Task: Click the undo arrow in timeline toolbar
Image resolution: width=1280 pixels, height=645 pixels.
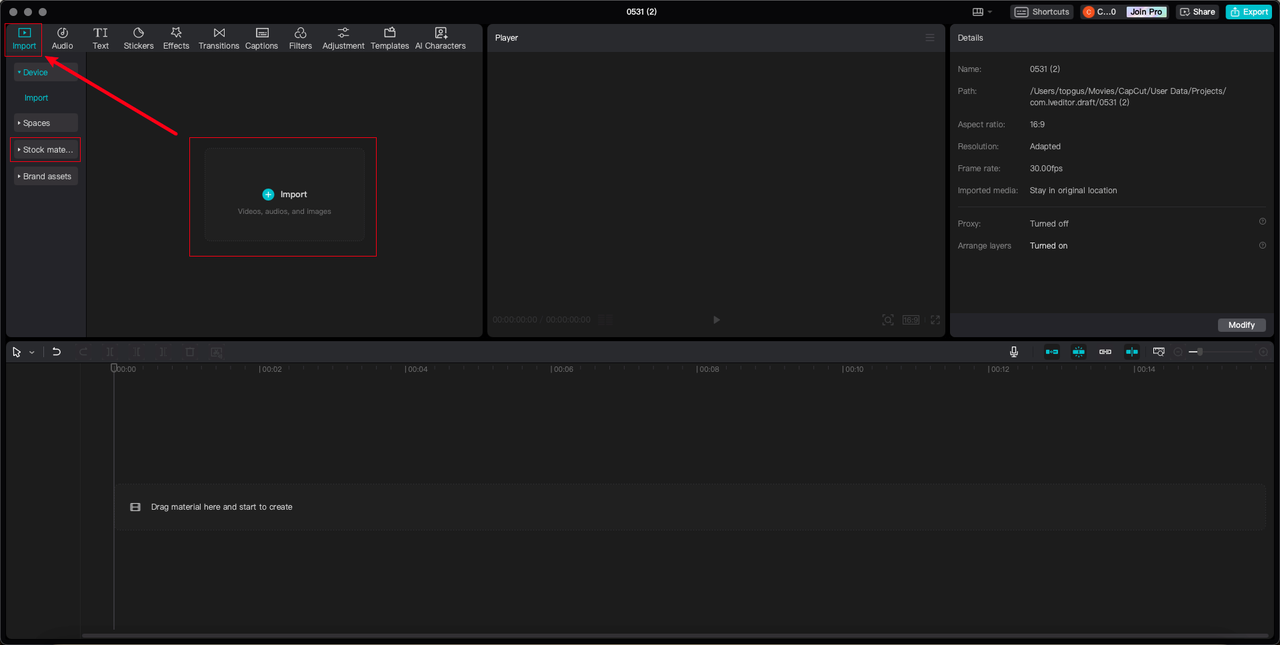Action: point(57,352)
